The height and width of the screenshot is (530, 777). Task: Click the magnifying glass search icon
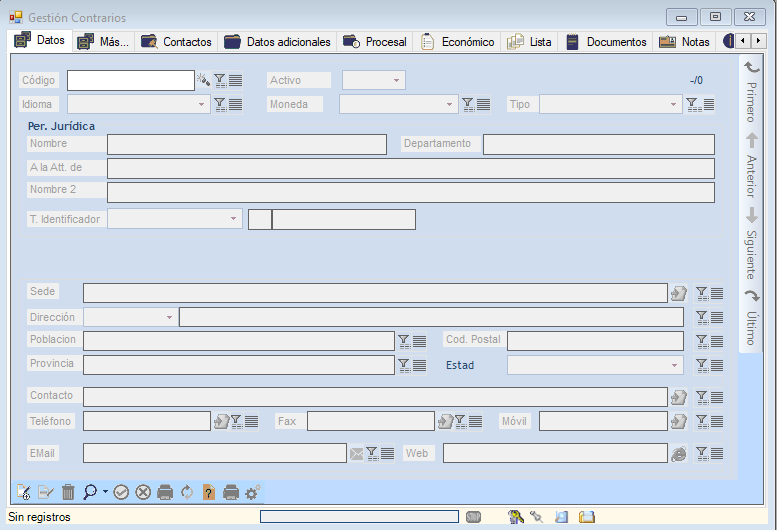coord(90,492)
